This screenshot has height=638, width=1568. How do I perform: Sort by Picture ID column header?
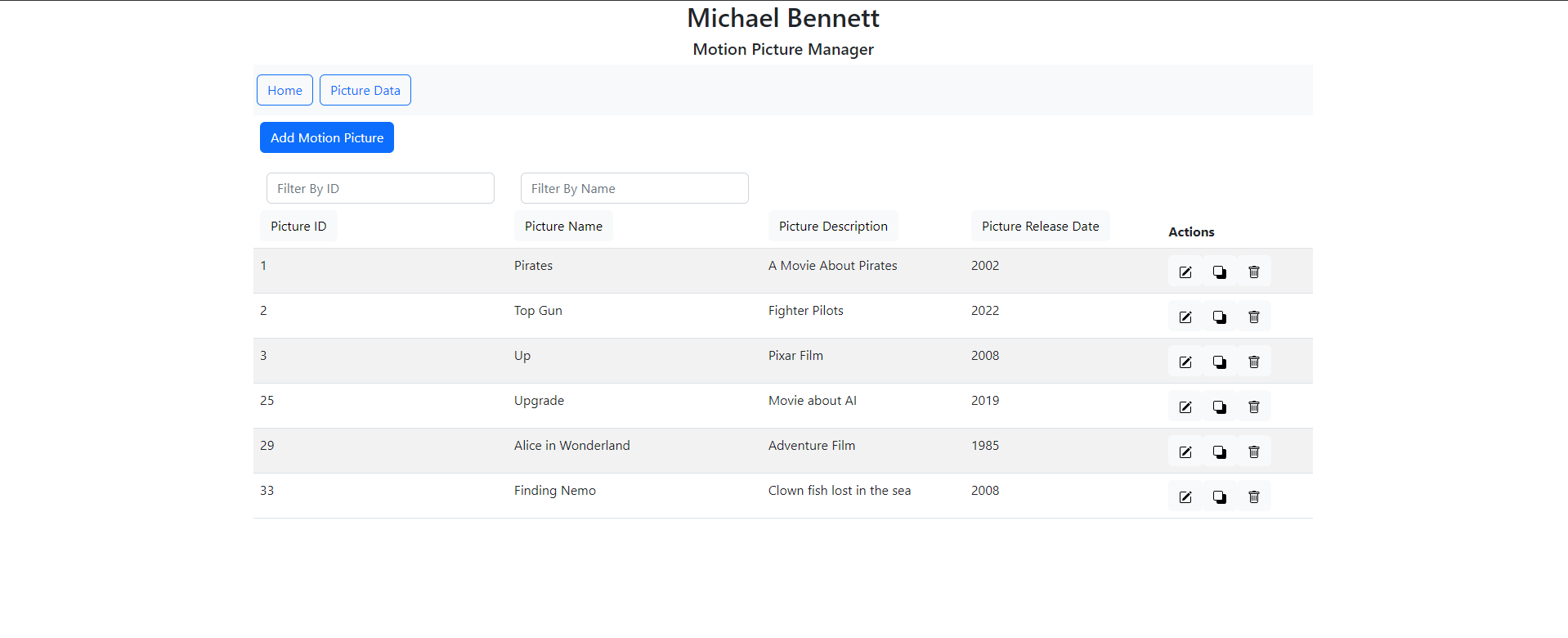[x=298, y=227]
